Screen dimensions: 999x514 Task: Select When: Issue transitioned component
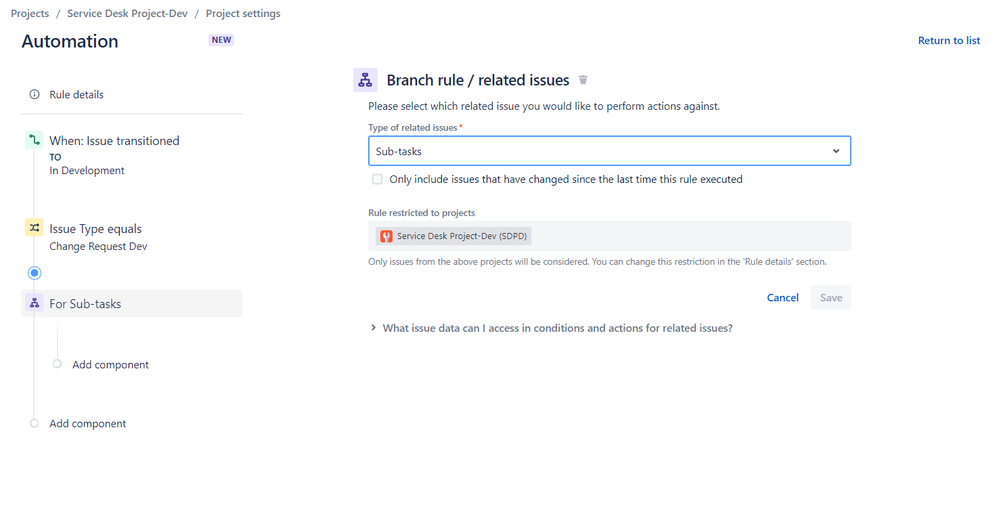[115, 141]
